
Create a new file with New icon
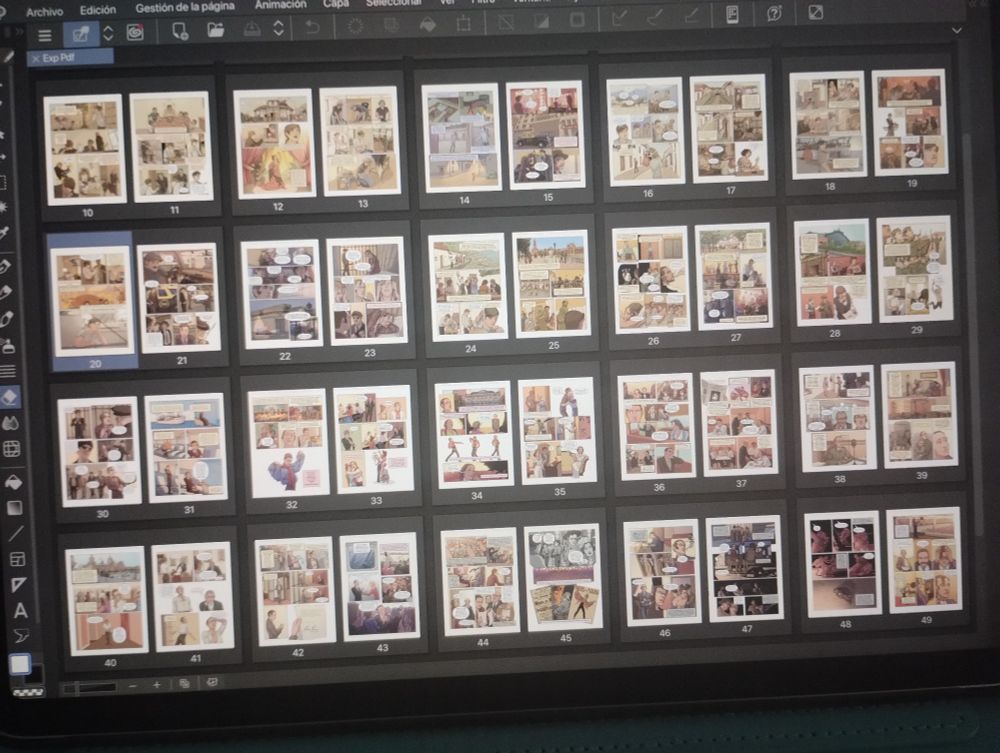180,31
